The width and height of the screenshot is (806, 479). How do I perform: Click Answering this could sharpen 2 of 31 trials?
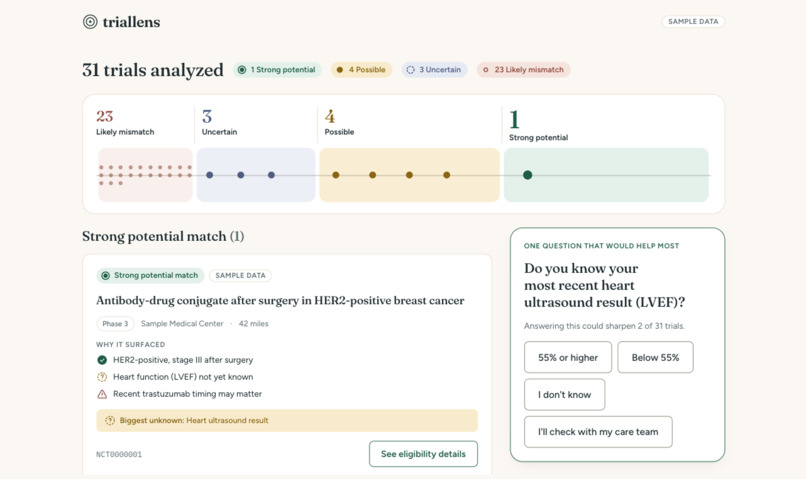point(604,326)
